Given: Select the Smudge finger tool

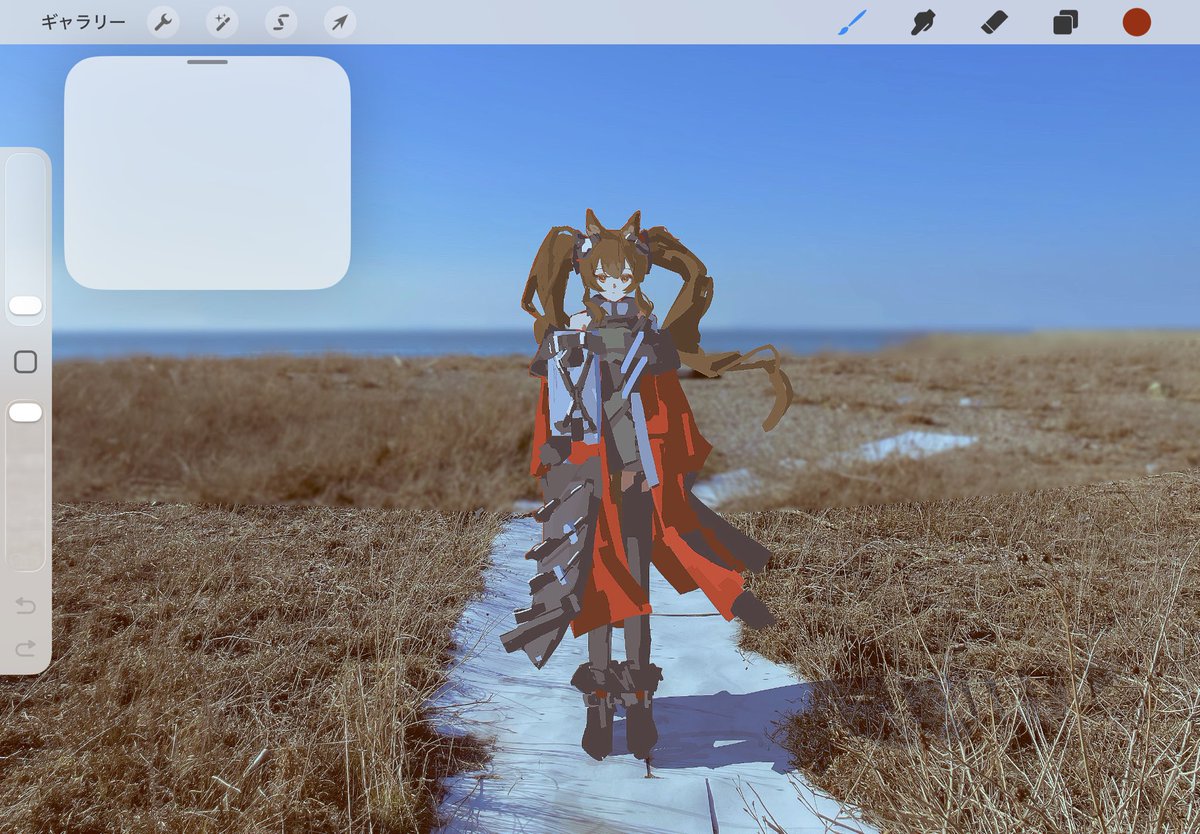Looking at the screenshot, I should tap(923, 22).
